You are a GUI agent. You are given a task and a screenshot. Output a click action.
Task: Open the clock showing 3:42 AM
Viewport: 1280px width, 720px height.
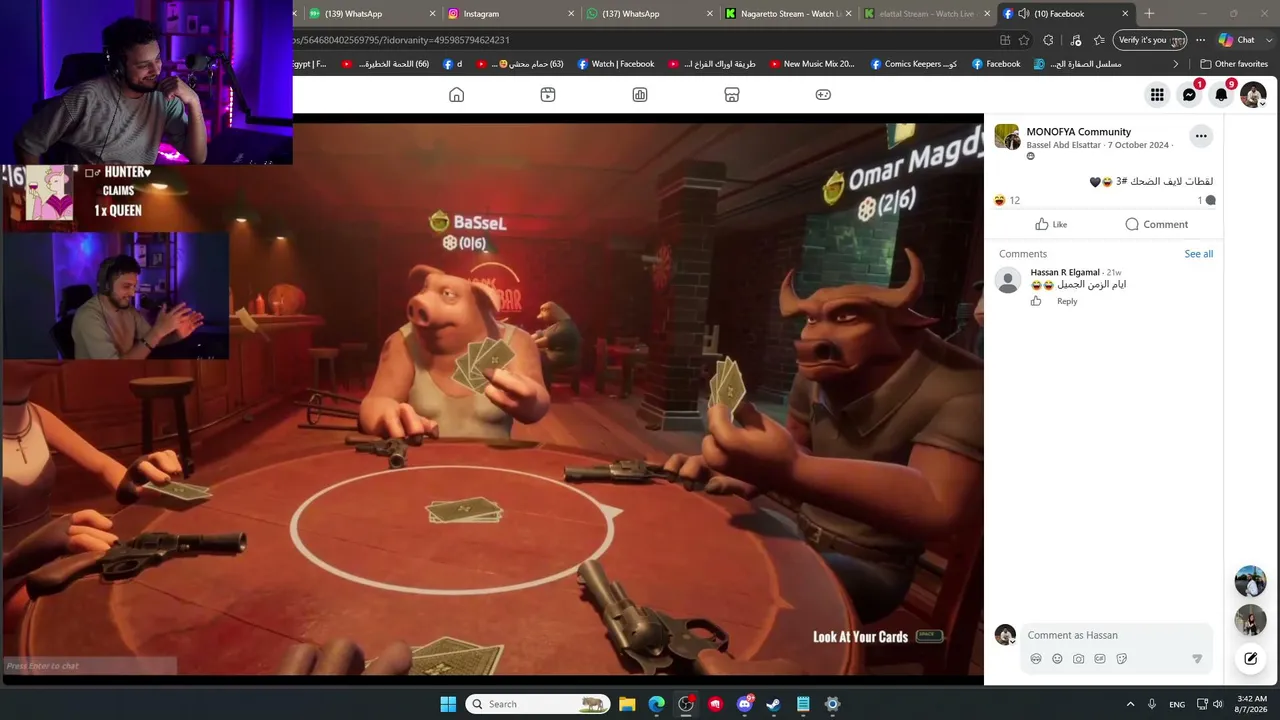point(1252,704)
